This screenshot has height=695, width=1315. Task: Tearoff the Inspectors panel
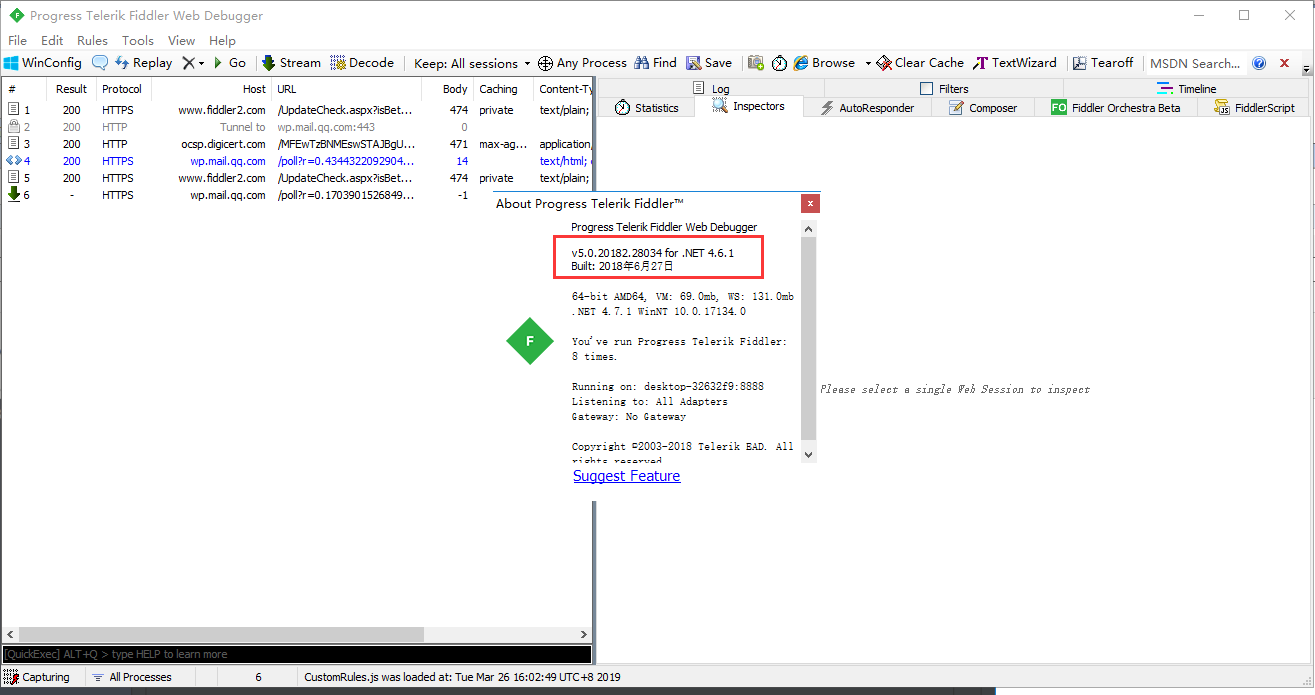(1102, 62)
